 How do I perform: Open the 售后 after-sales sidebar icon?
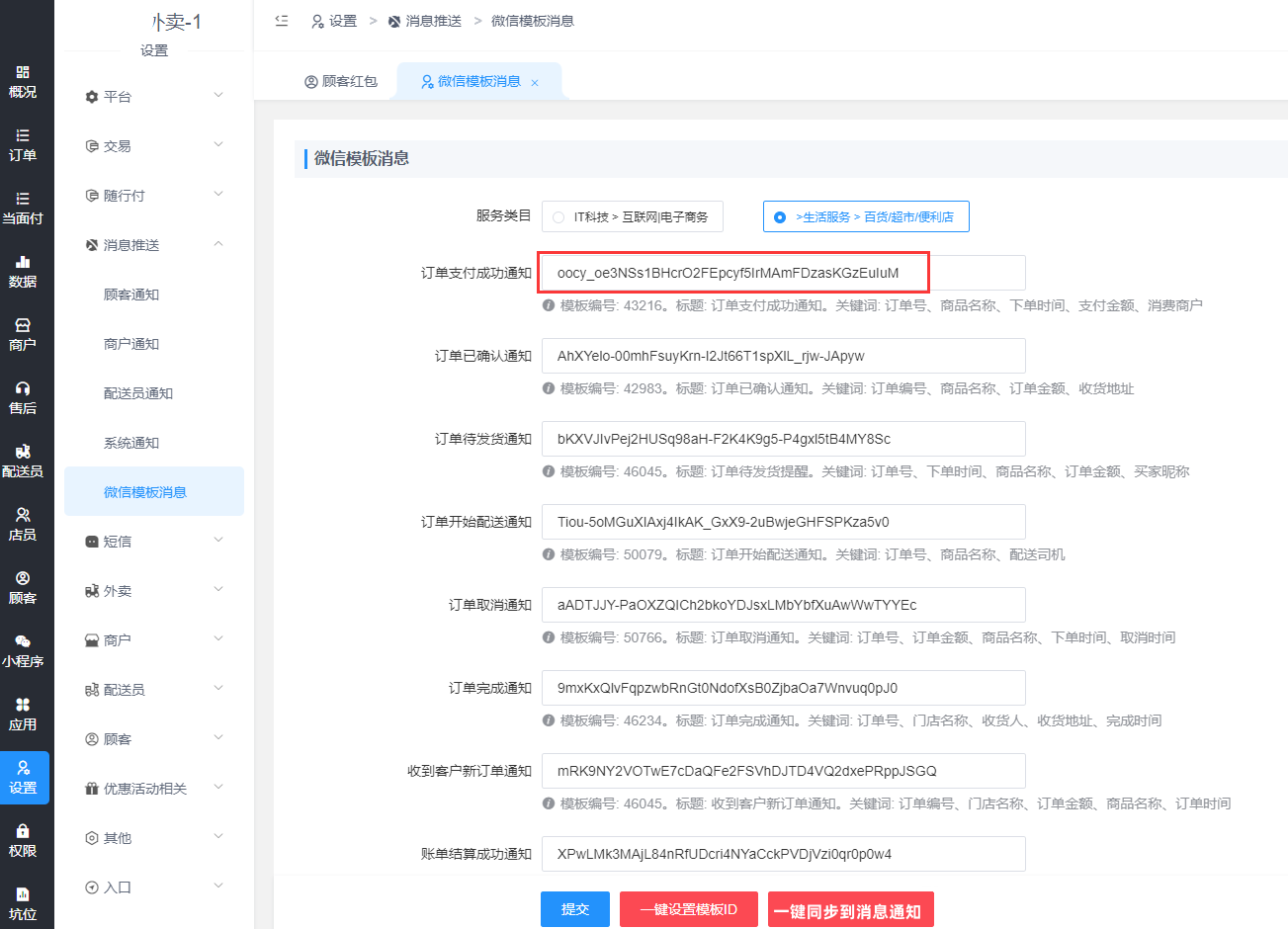click(x=23, y=398)
